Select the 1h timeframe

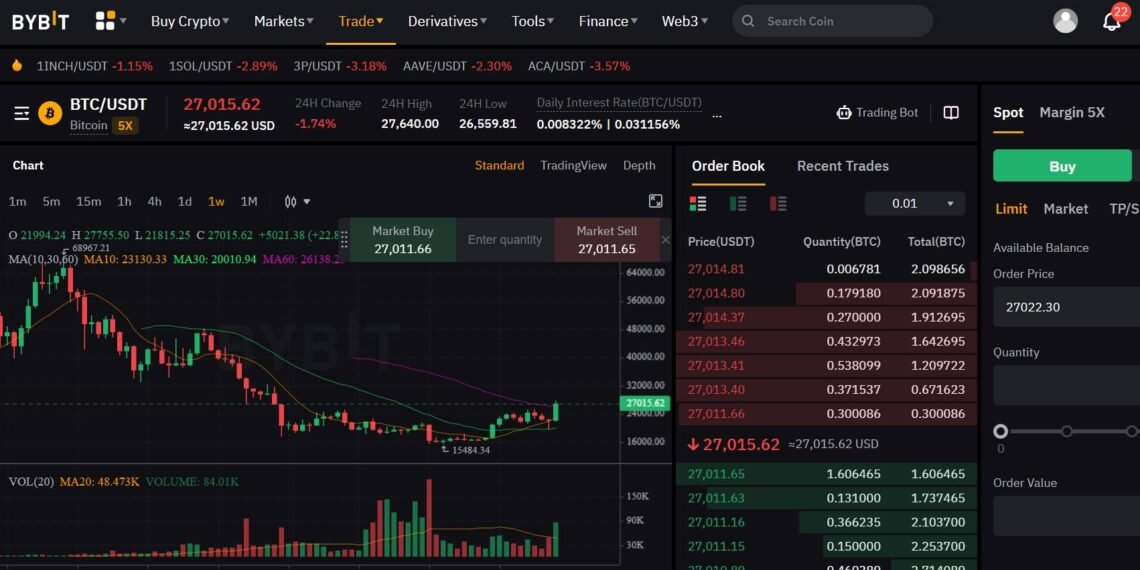(124, 201)
